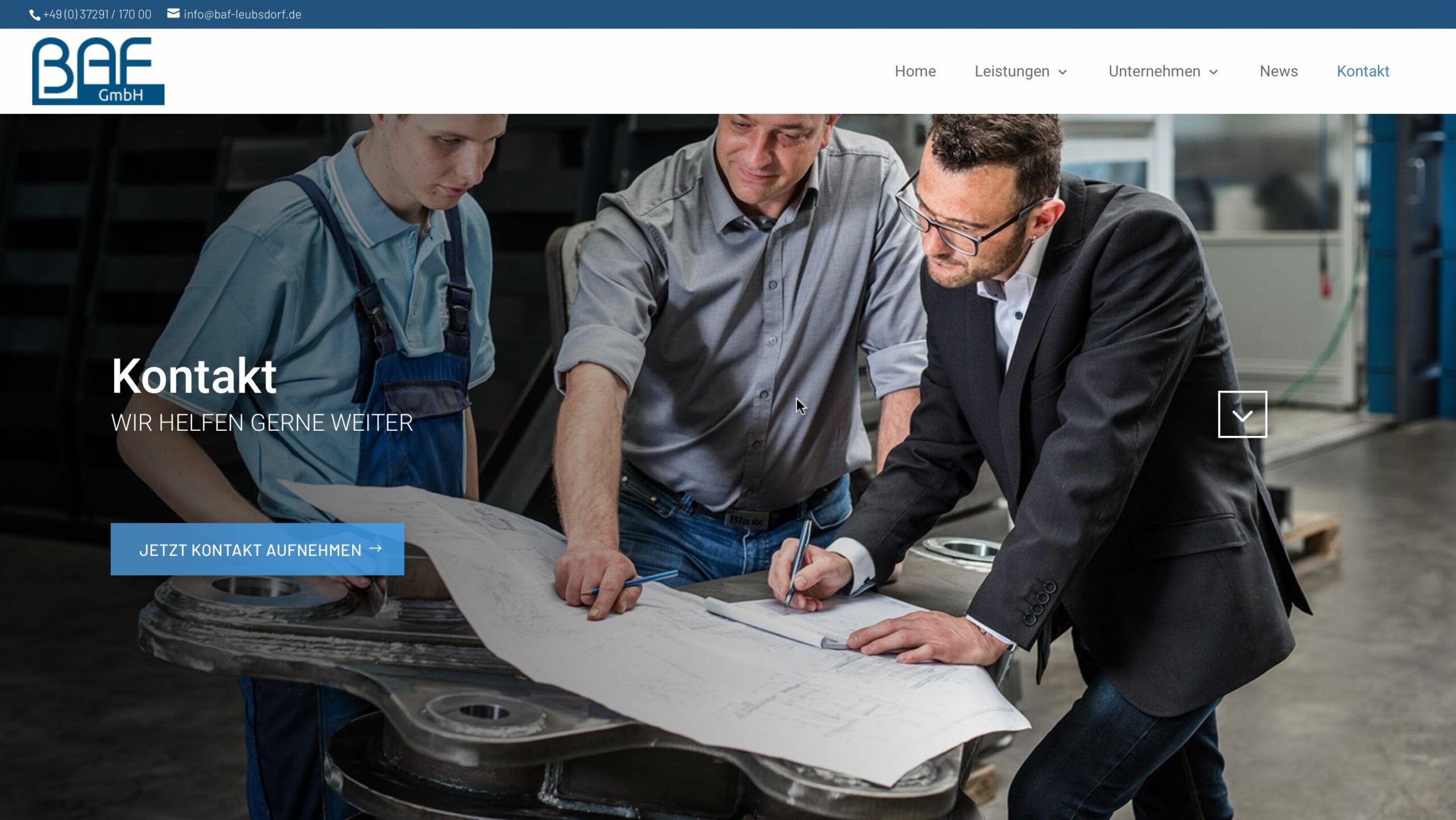This screenshot has width=1456, height=820.
Task: Click the JETZT KONTAKT AUFNEHMEN button
Action: point(257,549)
